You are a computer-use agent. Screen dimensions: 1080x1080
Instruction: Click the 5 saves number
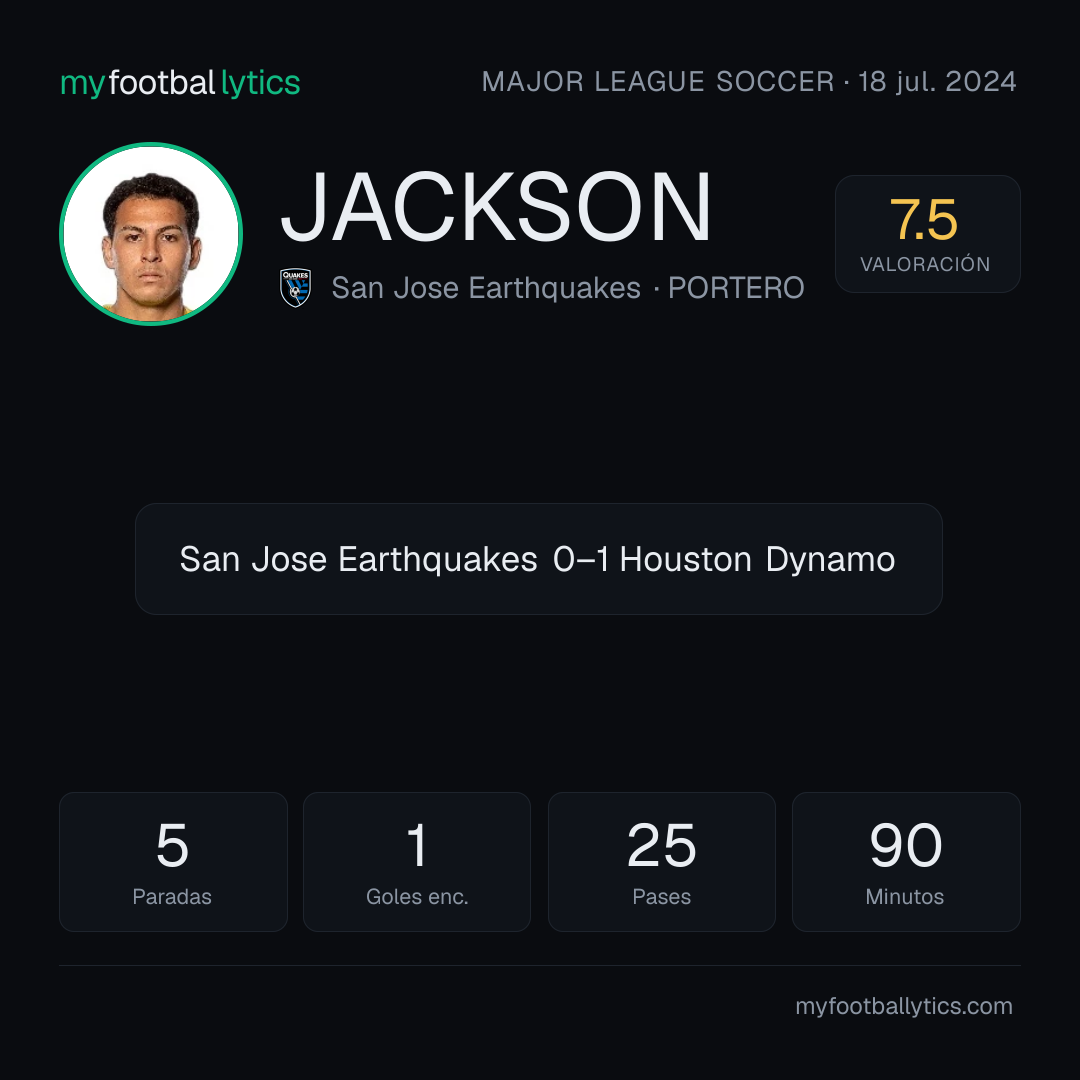pyautogui.click(x=172, y=845)
